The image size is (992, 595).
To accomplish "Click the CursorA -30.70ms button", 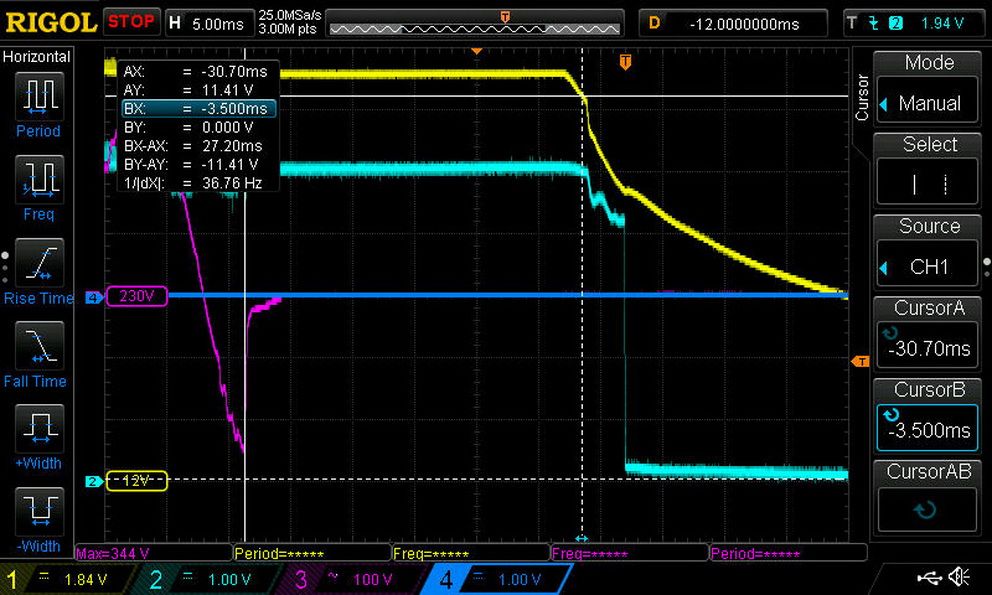I will pos(927,333).
